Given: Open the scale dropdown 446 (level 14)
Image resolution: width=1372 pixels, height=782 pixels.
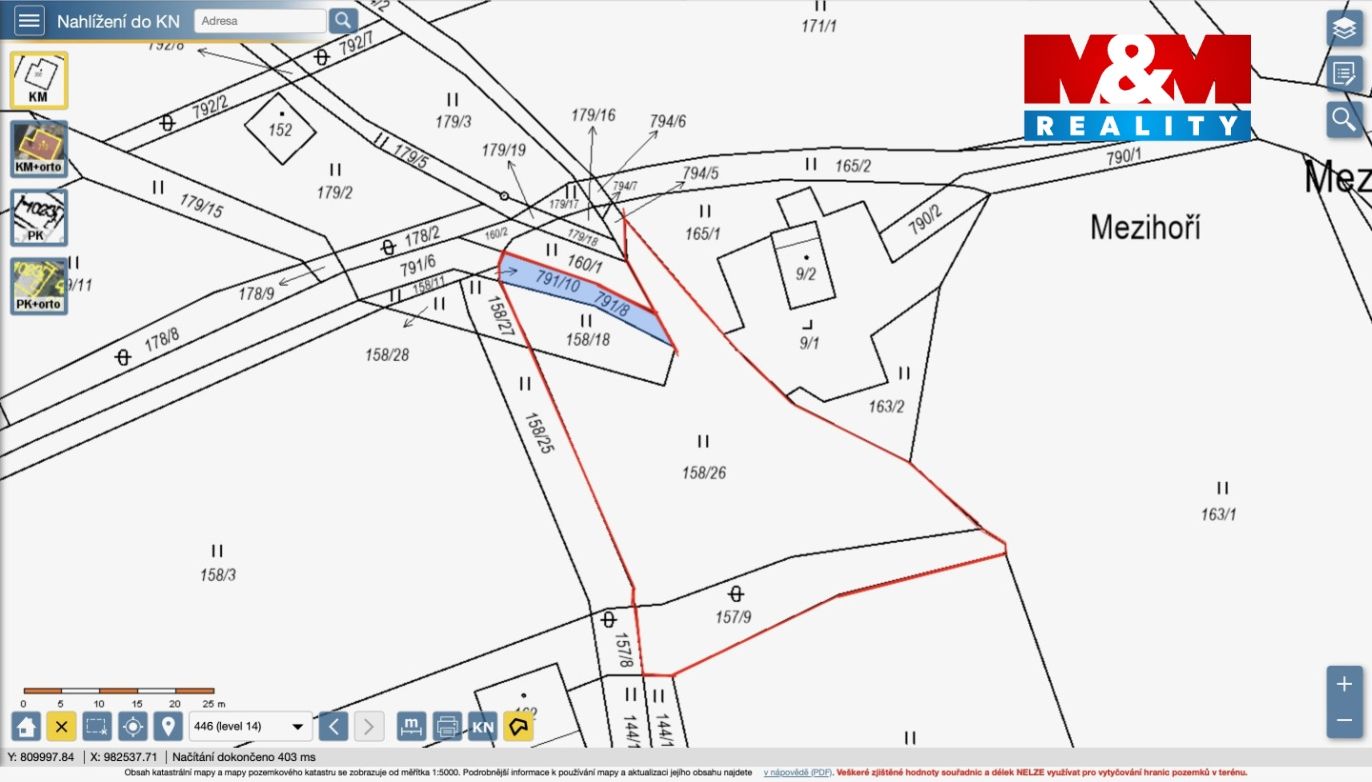Looking at the screenshot, I should point(250,726).
